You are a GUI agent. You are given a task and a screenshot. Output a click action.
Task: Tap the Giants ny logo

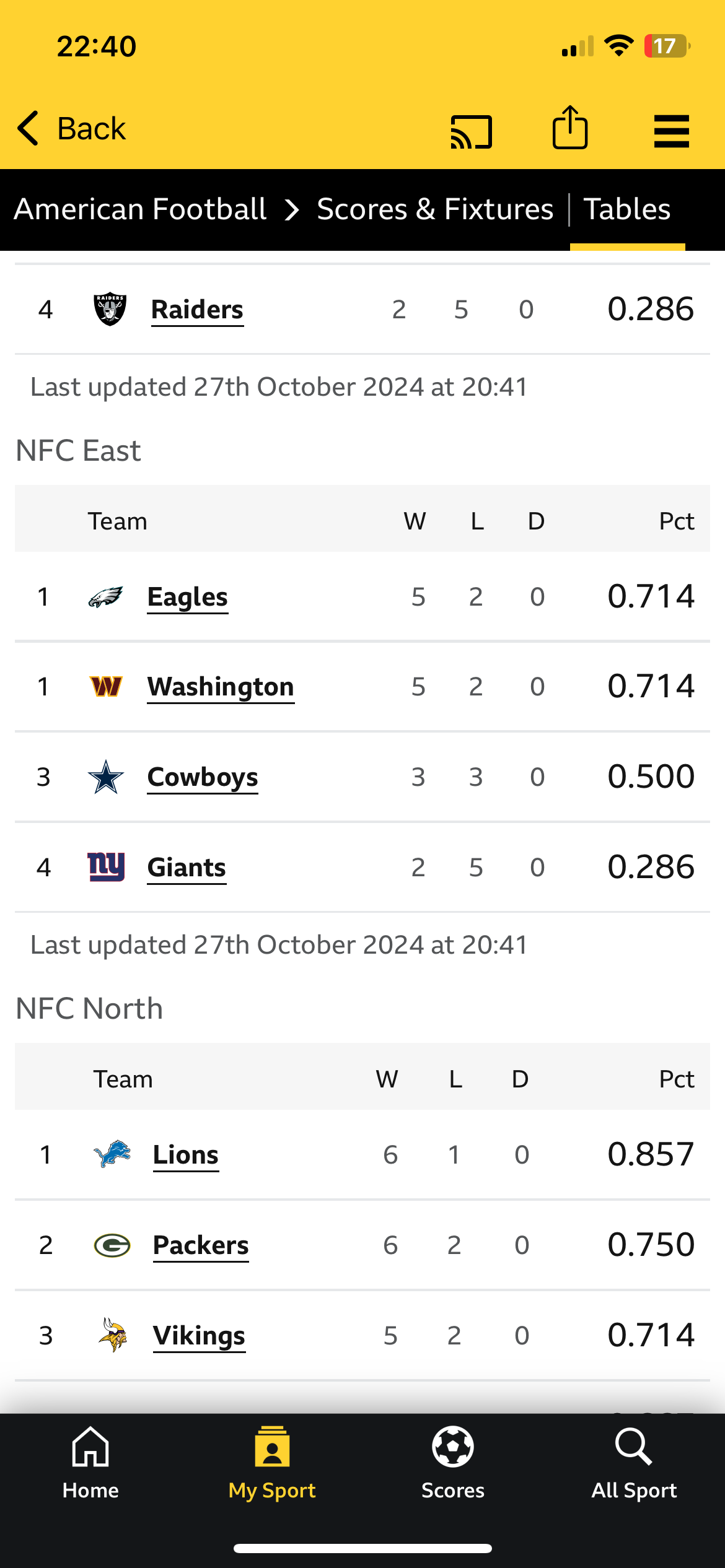tap(106, 867)
